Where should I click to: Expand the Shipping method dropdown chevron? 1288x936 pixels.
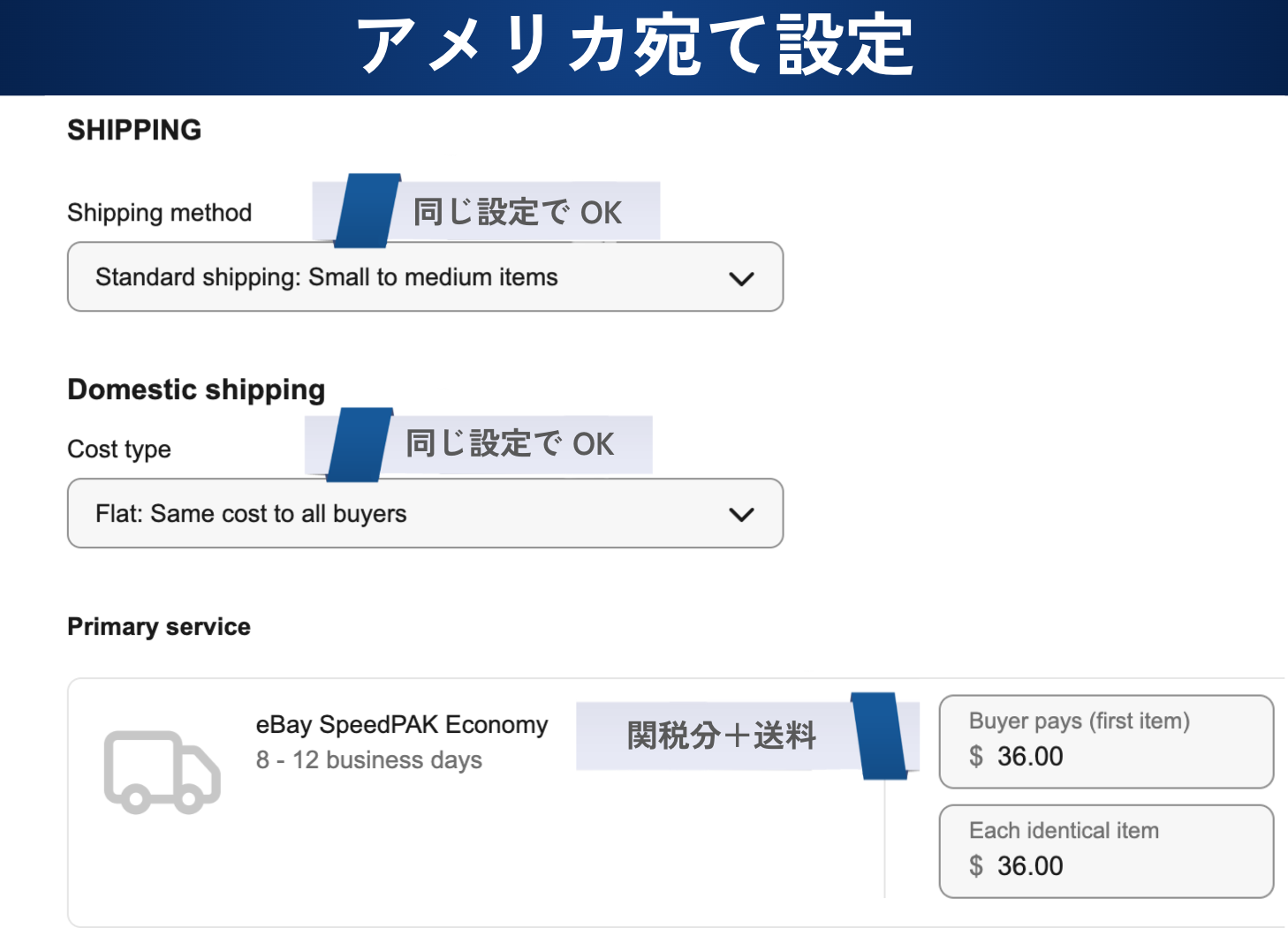[x=741, y=278]
